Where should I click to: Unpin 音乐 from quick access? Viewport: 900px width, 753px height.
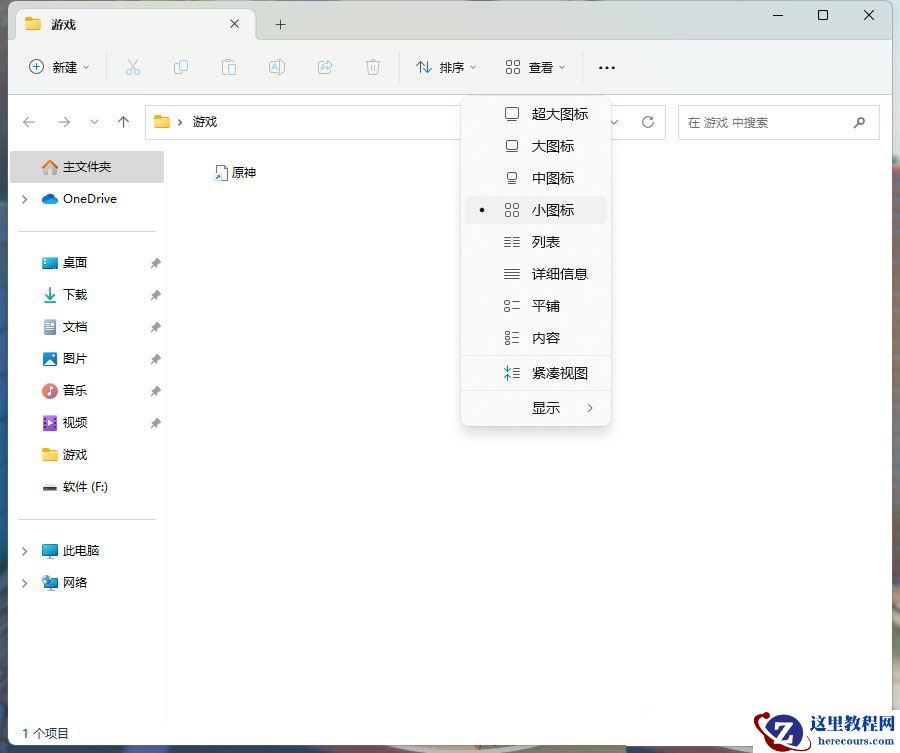tap(156, 391)
